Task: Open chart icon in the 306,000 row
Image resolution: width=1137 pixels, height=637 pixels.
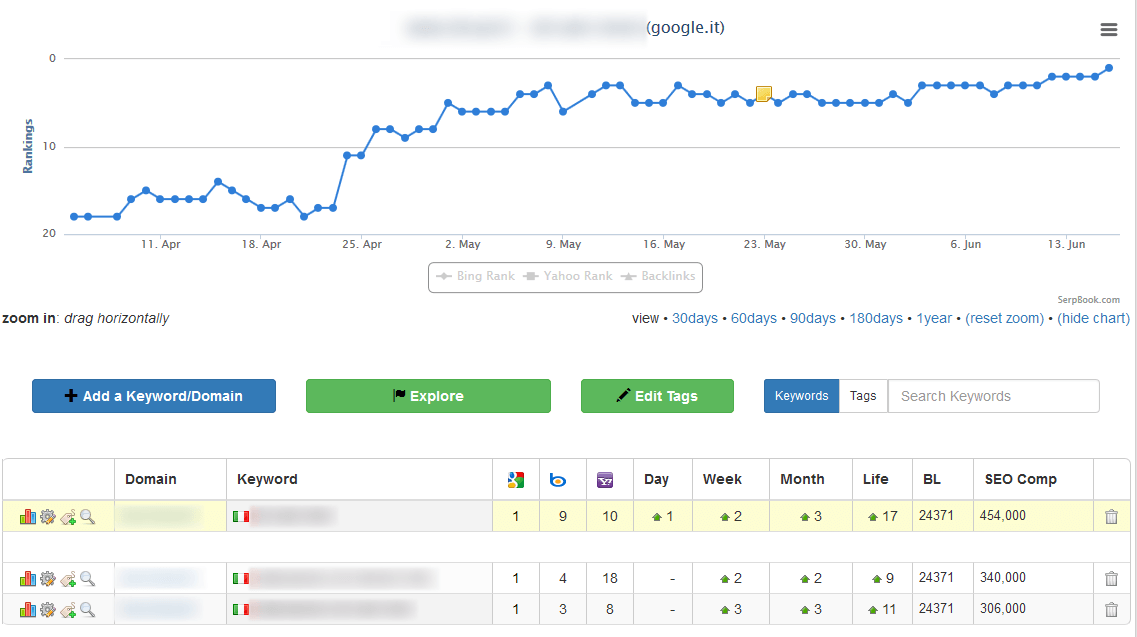Action: coord(28,609)
